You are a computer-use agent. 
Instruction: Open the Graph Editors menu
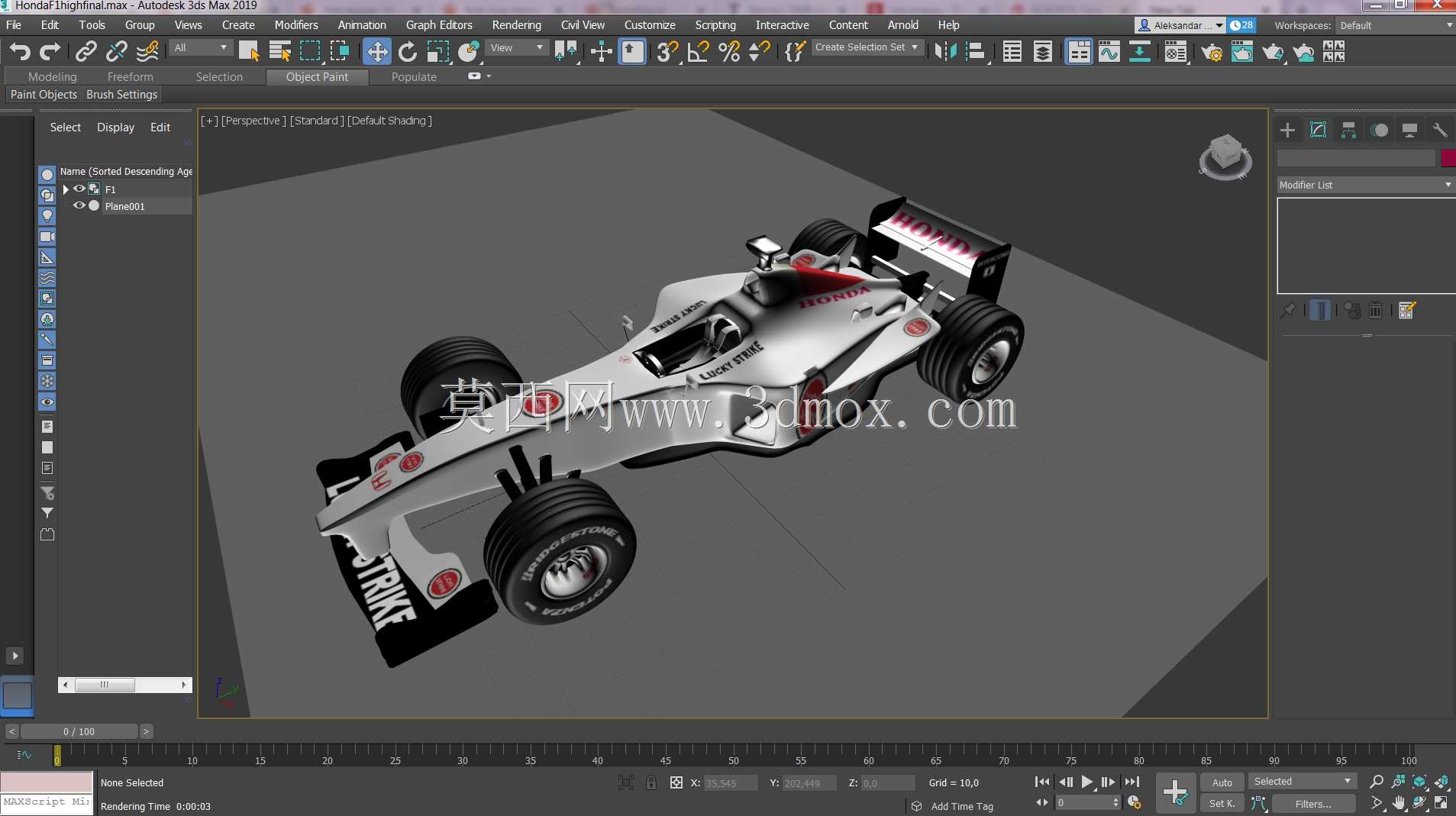[x=439, y=25]
